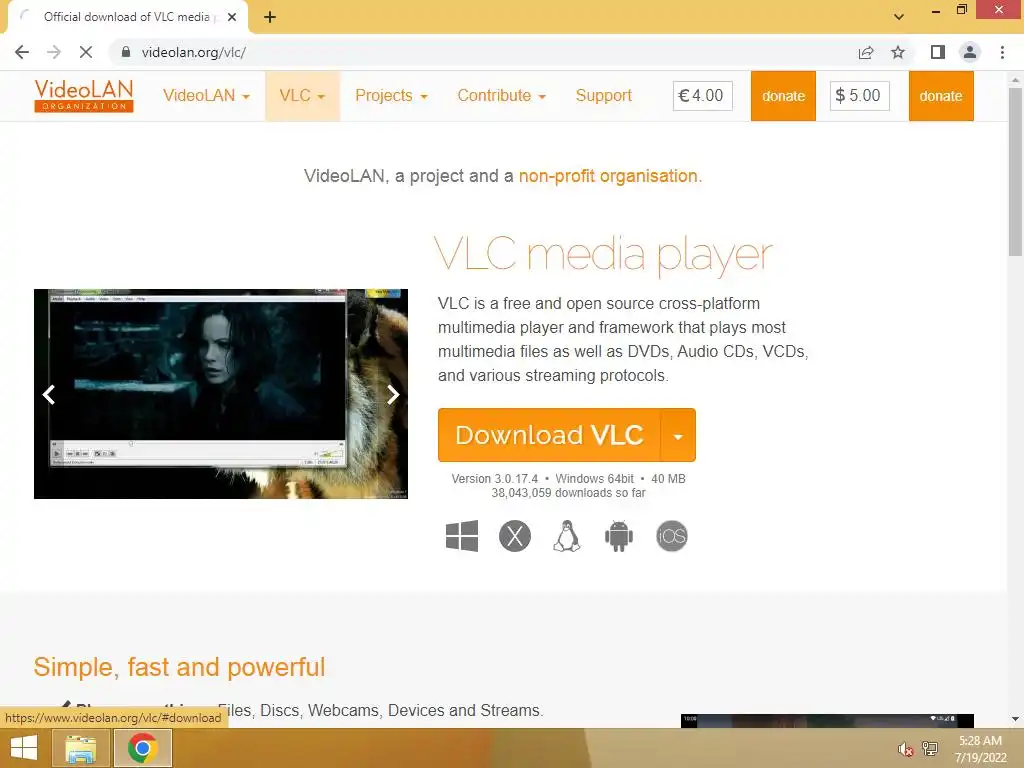
Task: Open network status tray icon
Action: (930, 749)
